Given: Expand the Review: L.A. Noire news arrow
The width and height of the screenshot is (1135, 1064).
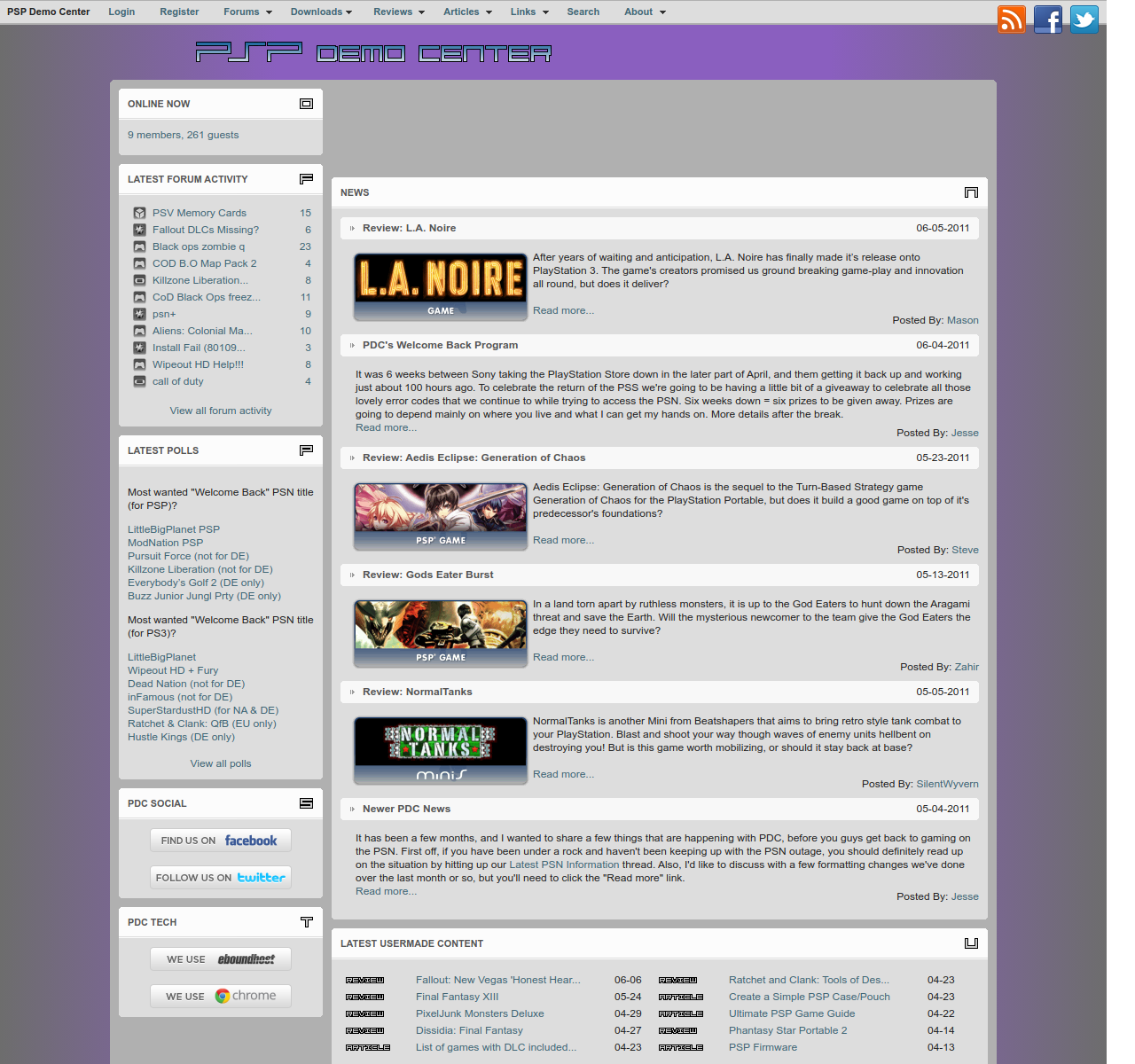Looking at the screenshot, I should (x=352, y=229).
